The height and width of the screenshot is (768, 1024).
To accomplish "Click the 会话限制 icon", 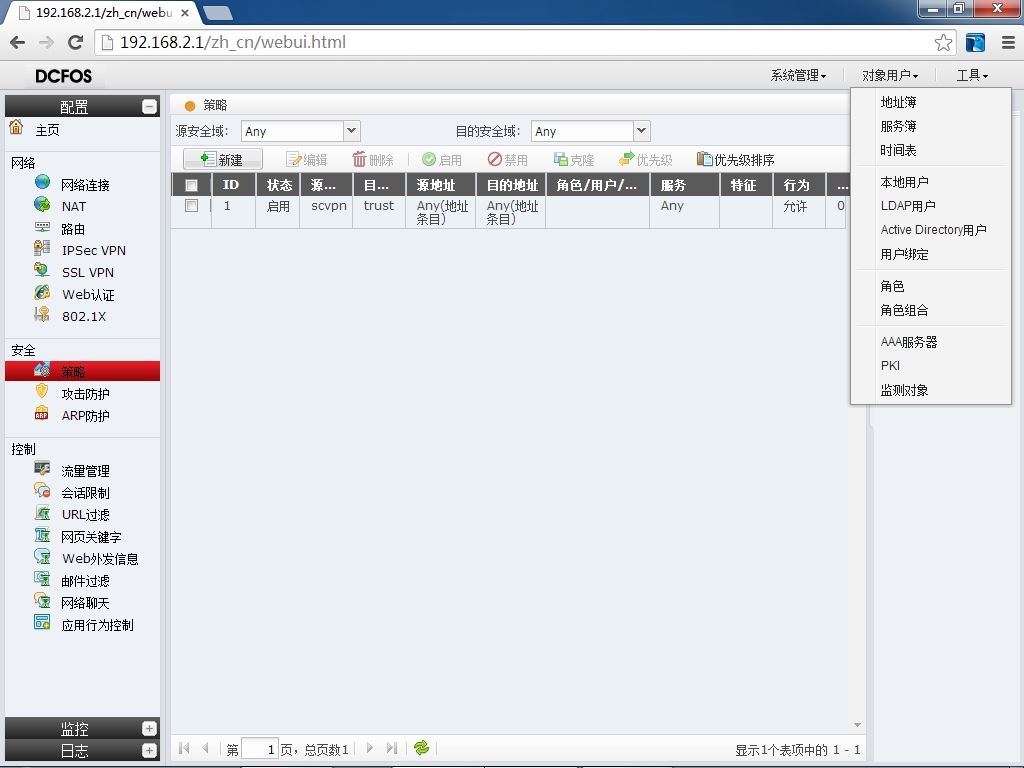I will pyautogui.click(x=42, y=490).
